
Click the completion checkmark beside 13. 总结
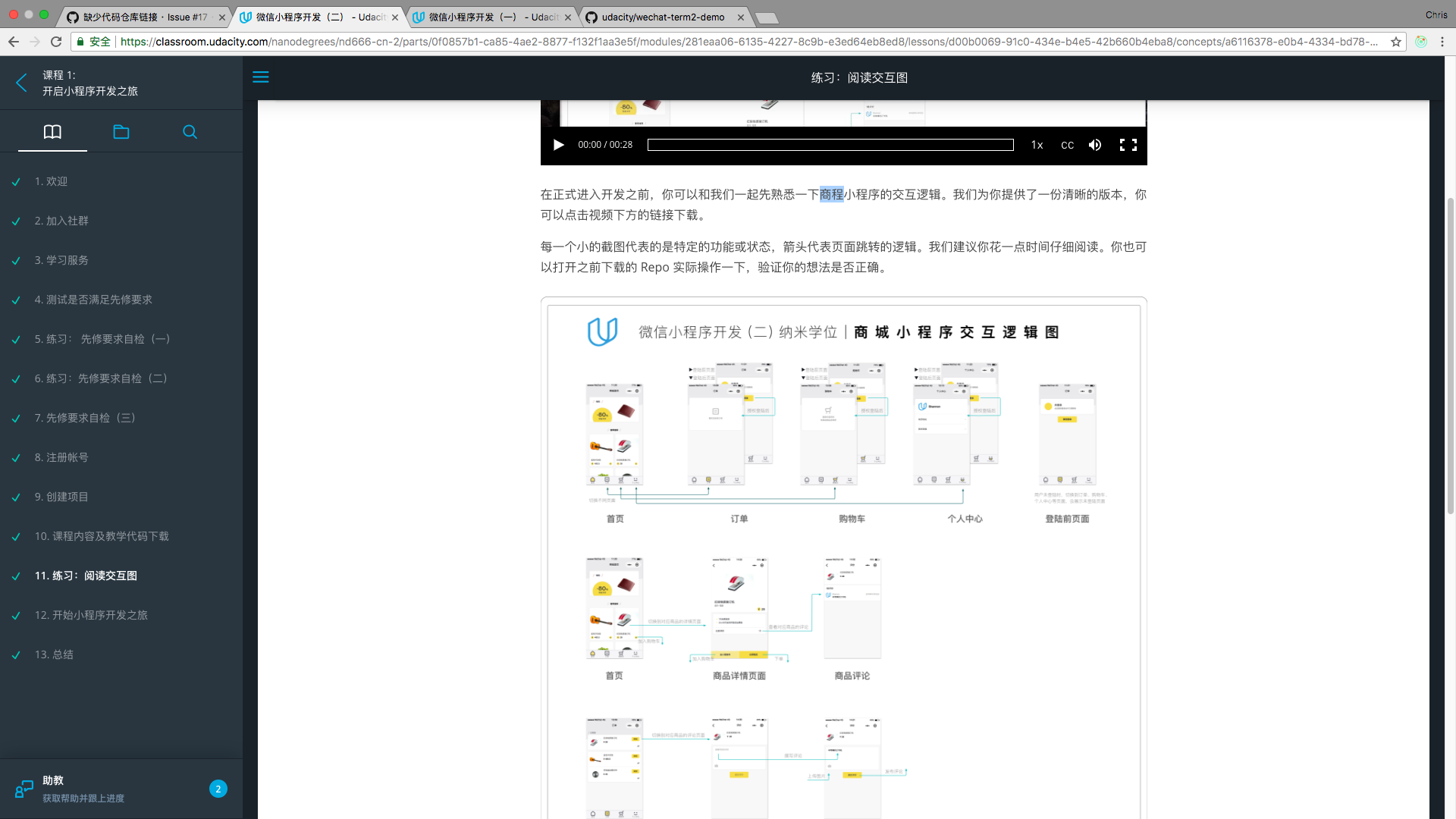(15, 654)
